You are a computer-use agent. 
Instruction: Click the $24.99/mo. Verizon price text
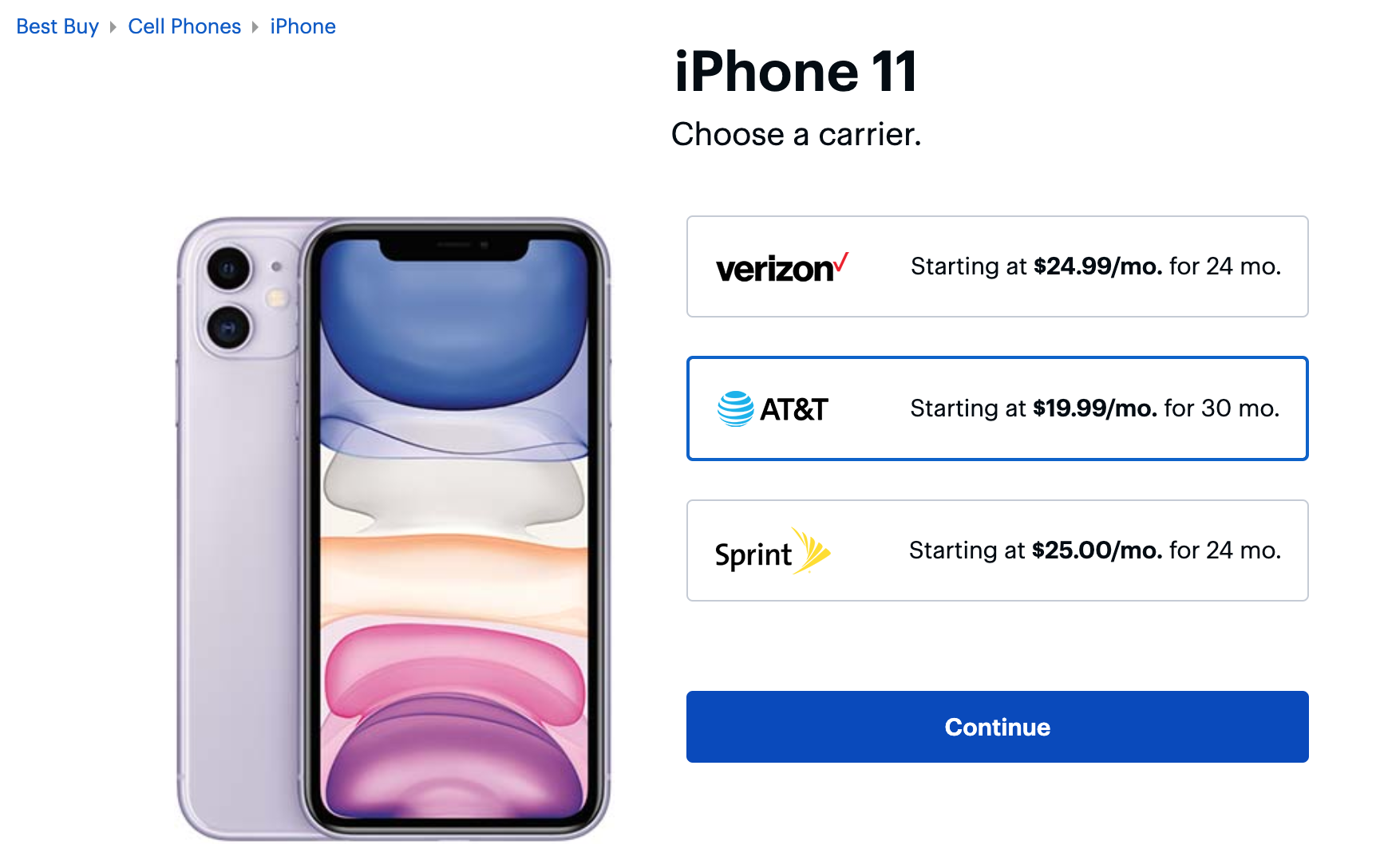[1097, 266]
